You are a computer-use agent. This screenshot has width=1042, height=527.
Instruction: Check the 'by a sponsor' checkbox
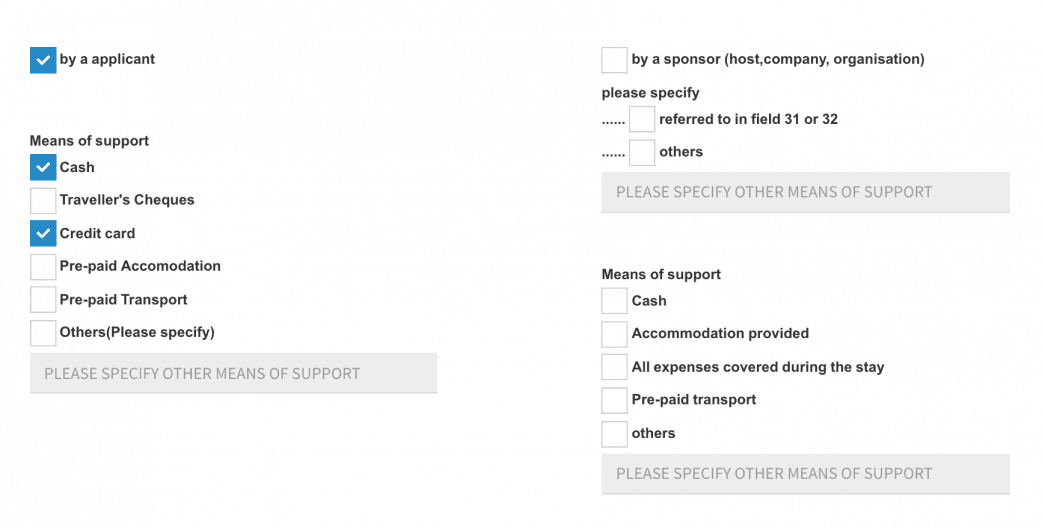614,60
